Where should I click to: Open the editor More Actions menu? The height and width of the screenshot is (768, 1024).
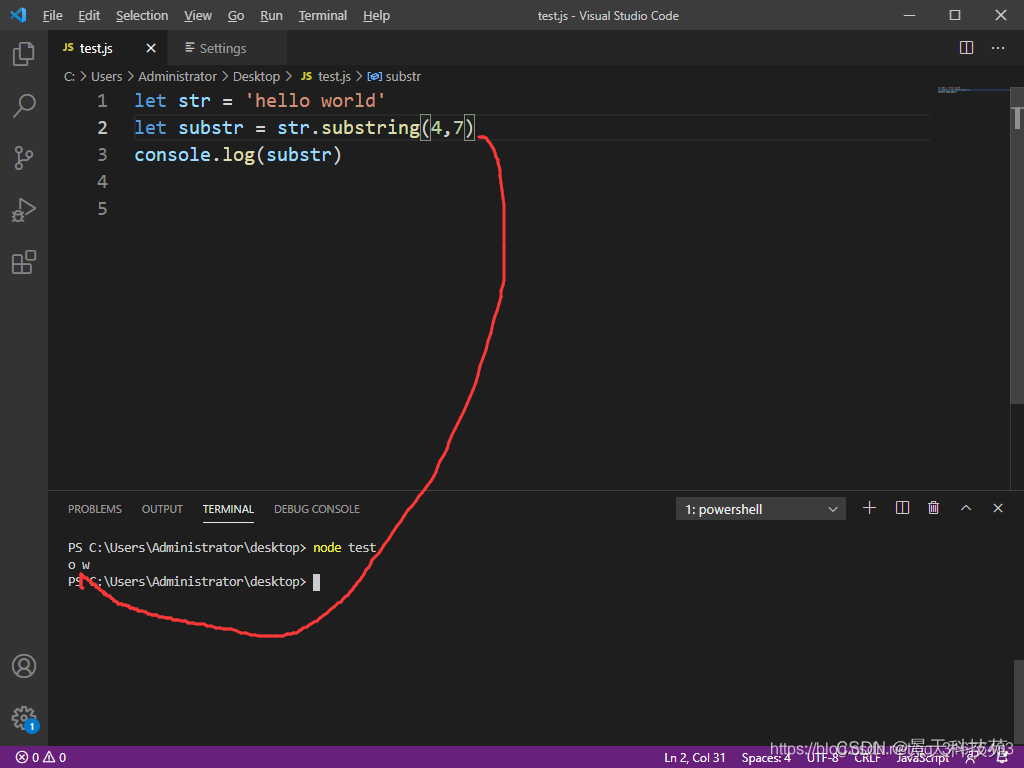point(998,48)
